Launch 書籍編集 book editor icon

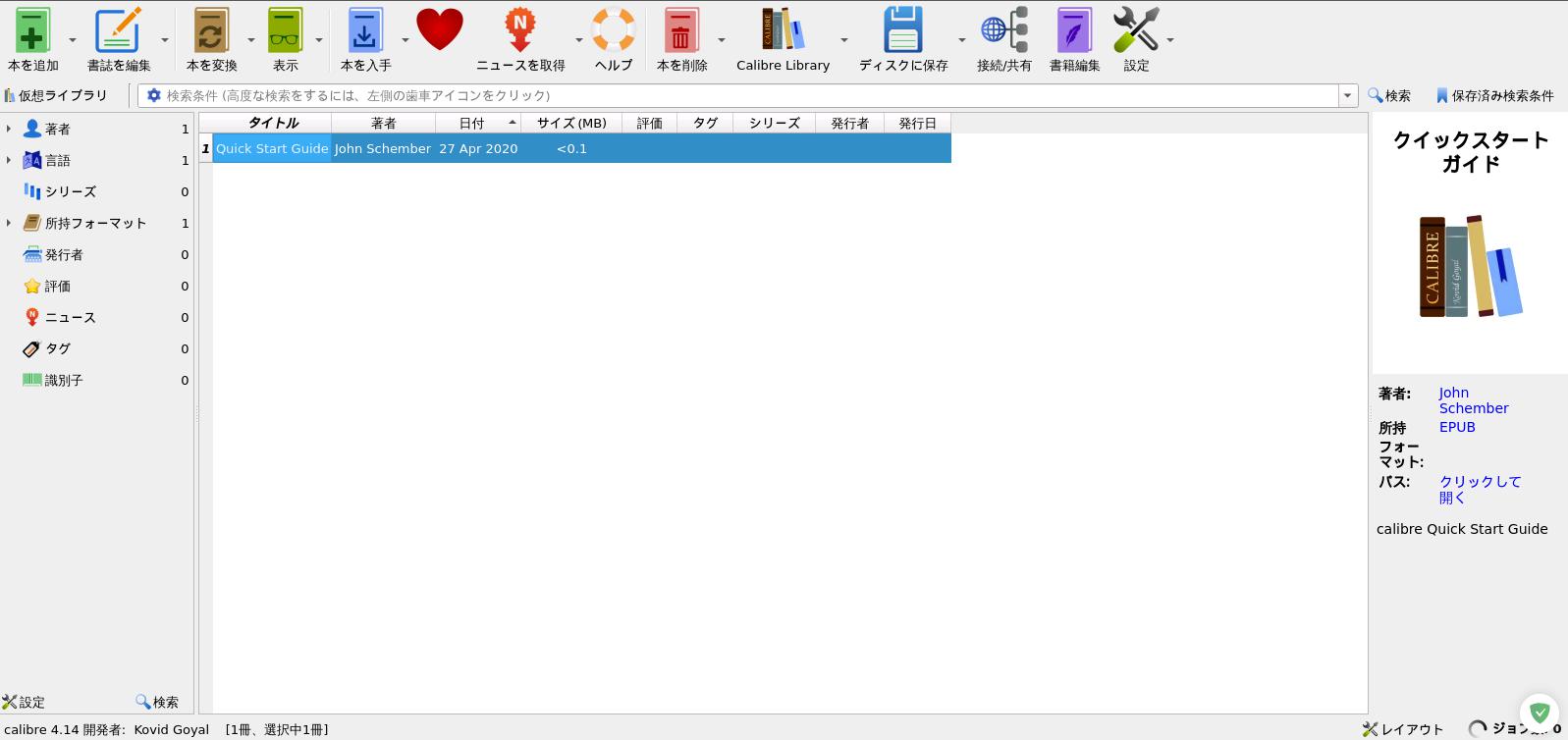(x=1074, y=31)
